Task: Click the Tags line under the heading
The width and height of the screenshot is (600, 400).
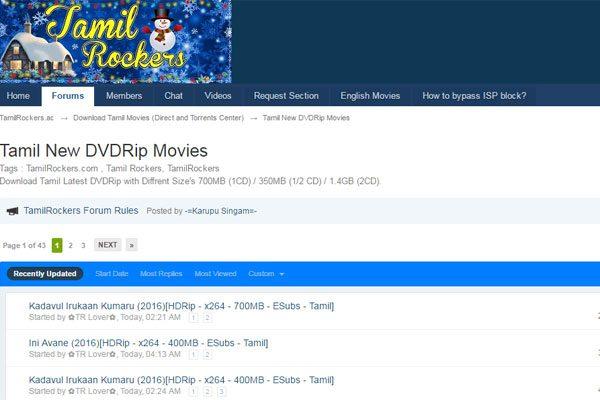Action: [x=109, y=168]
